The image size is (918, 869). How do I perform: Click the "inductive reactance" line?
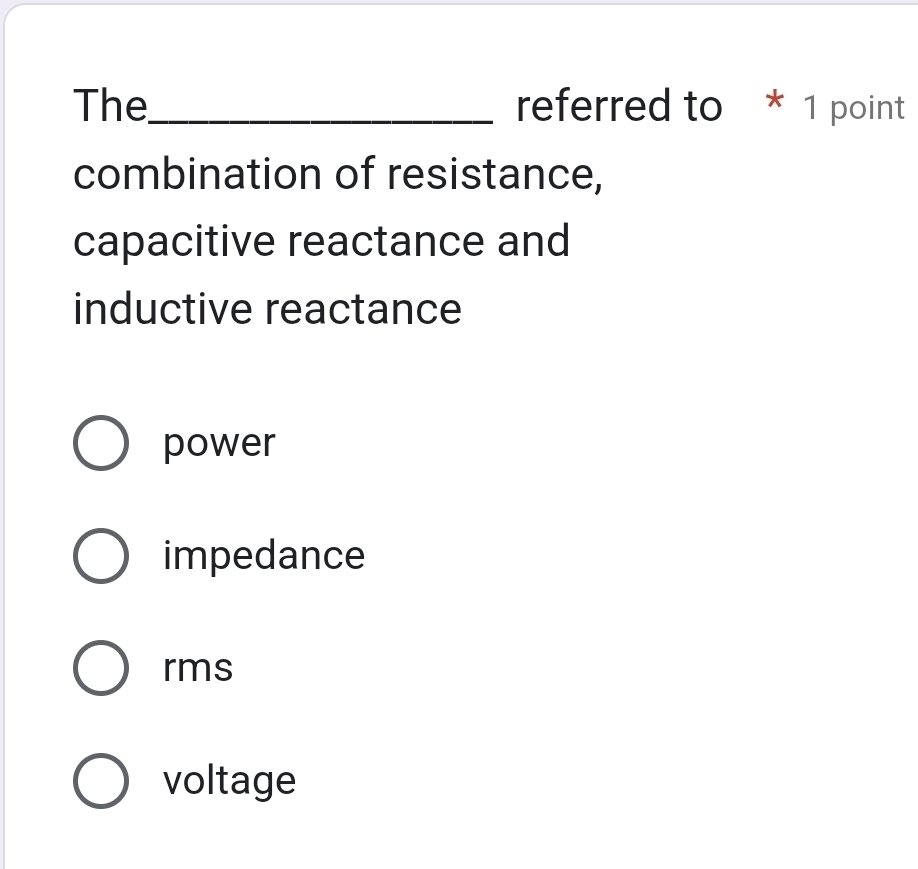[268, 309]
